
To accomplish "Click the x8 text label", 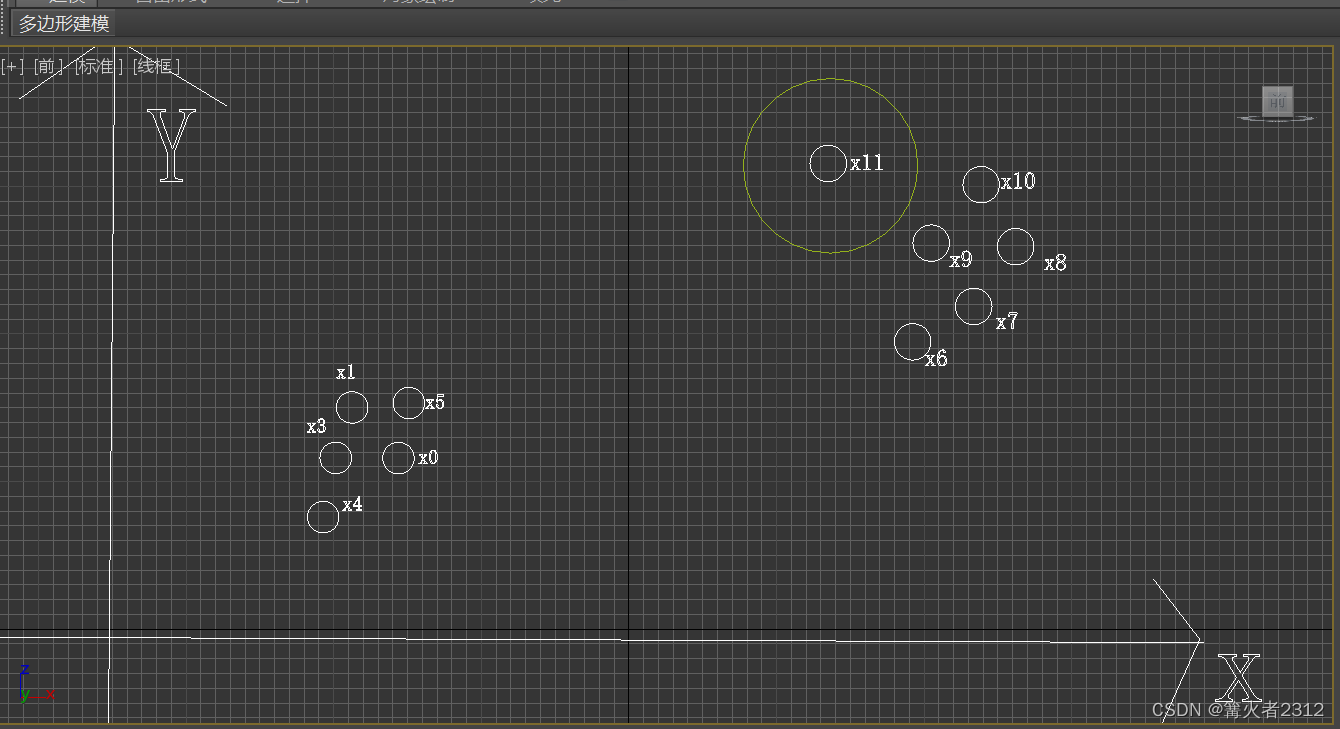I will [x=1055, y=263].
